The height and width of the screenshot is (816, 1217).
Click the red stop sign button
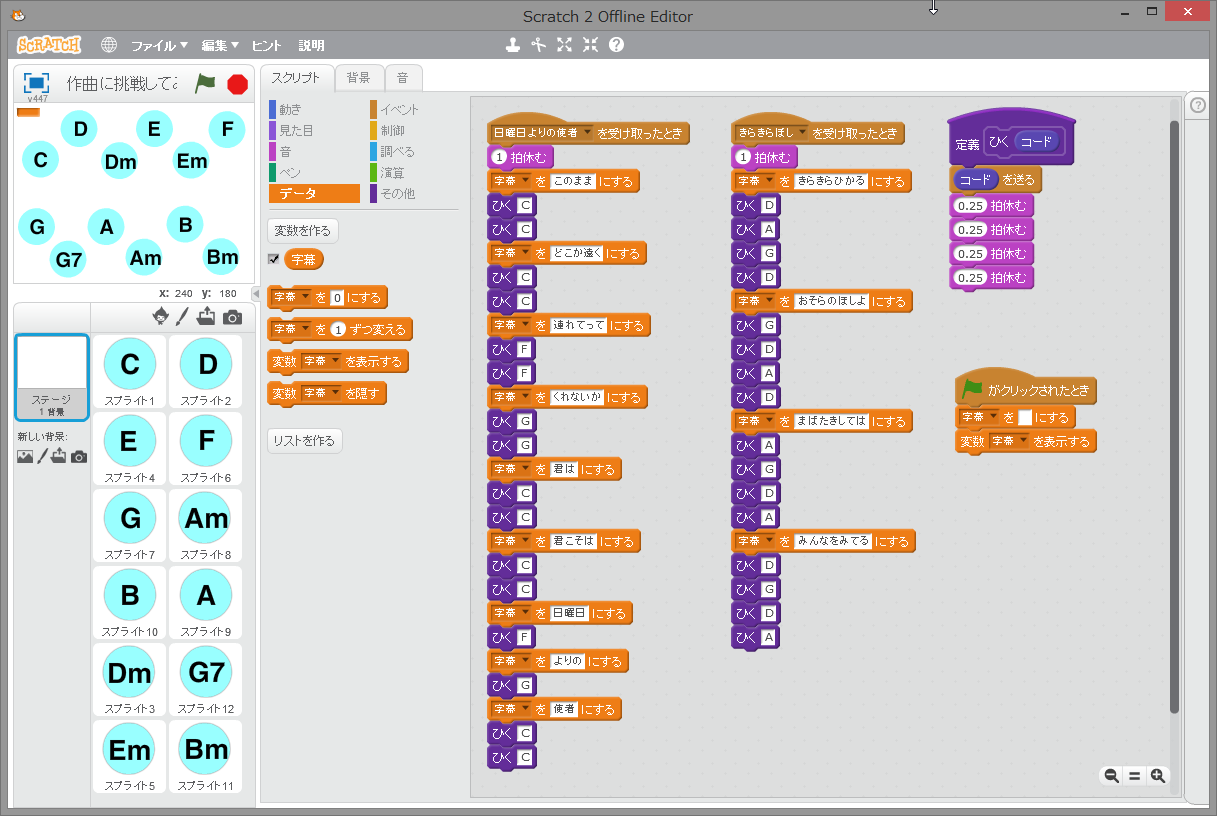237,84
